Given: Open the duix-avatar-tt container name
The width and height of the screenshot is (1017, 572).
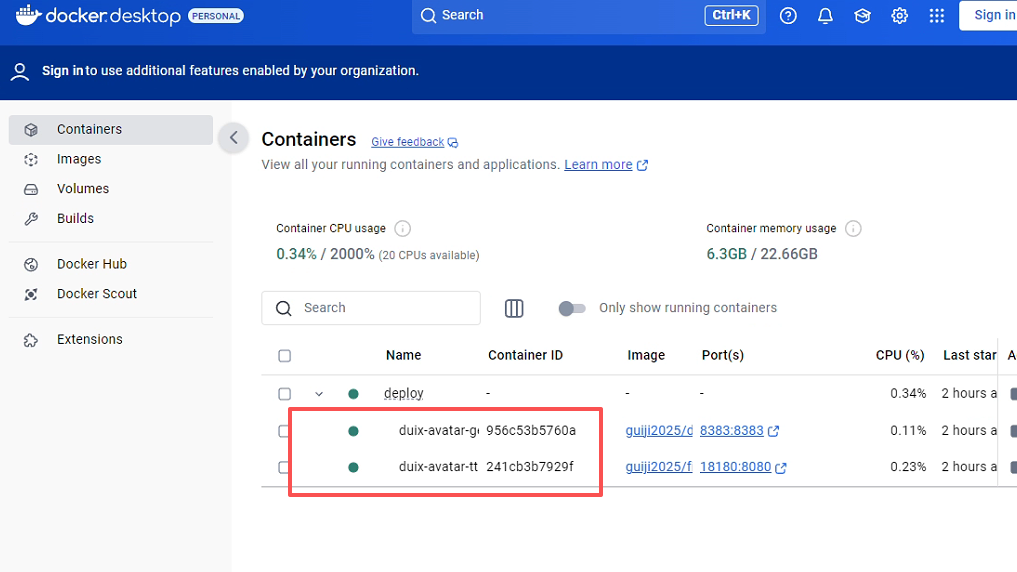Looking at the screenshot, I should (438, 467).
